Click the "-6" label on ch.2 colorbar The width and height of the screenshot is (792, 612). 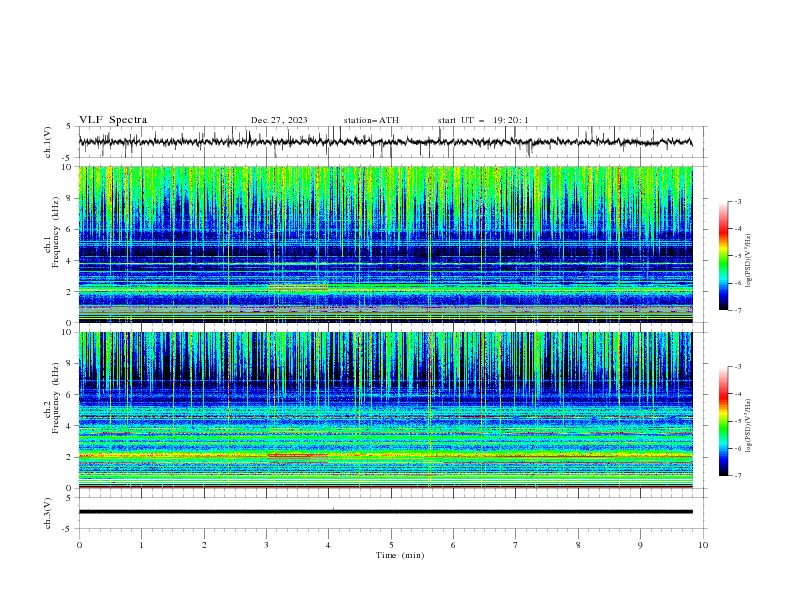pos(738,448)
